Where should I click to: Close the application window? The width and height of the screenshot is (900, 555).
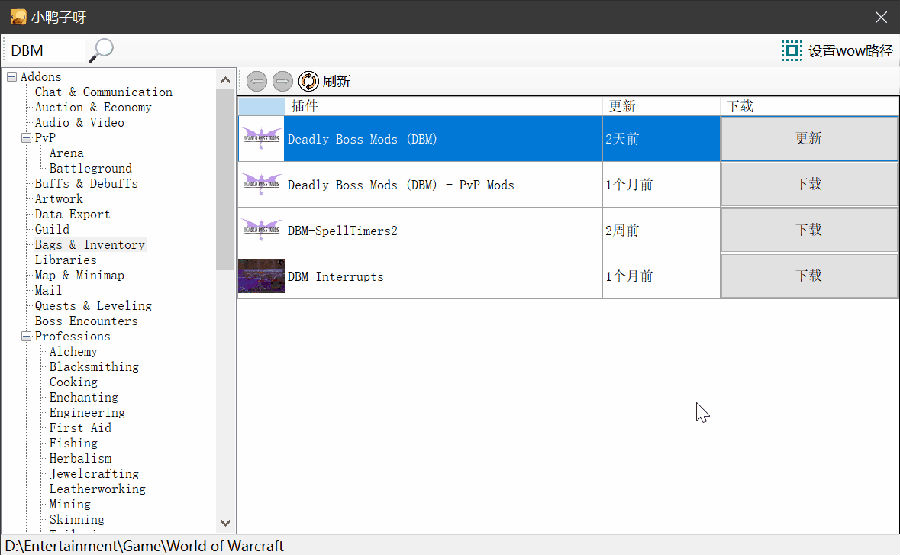point(881,17)
